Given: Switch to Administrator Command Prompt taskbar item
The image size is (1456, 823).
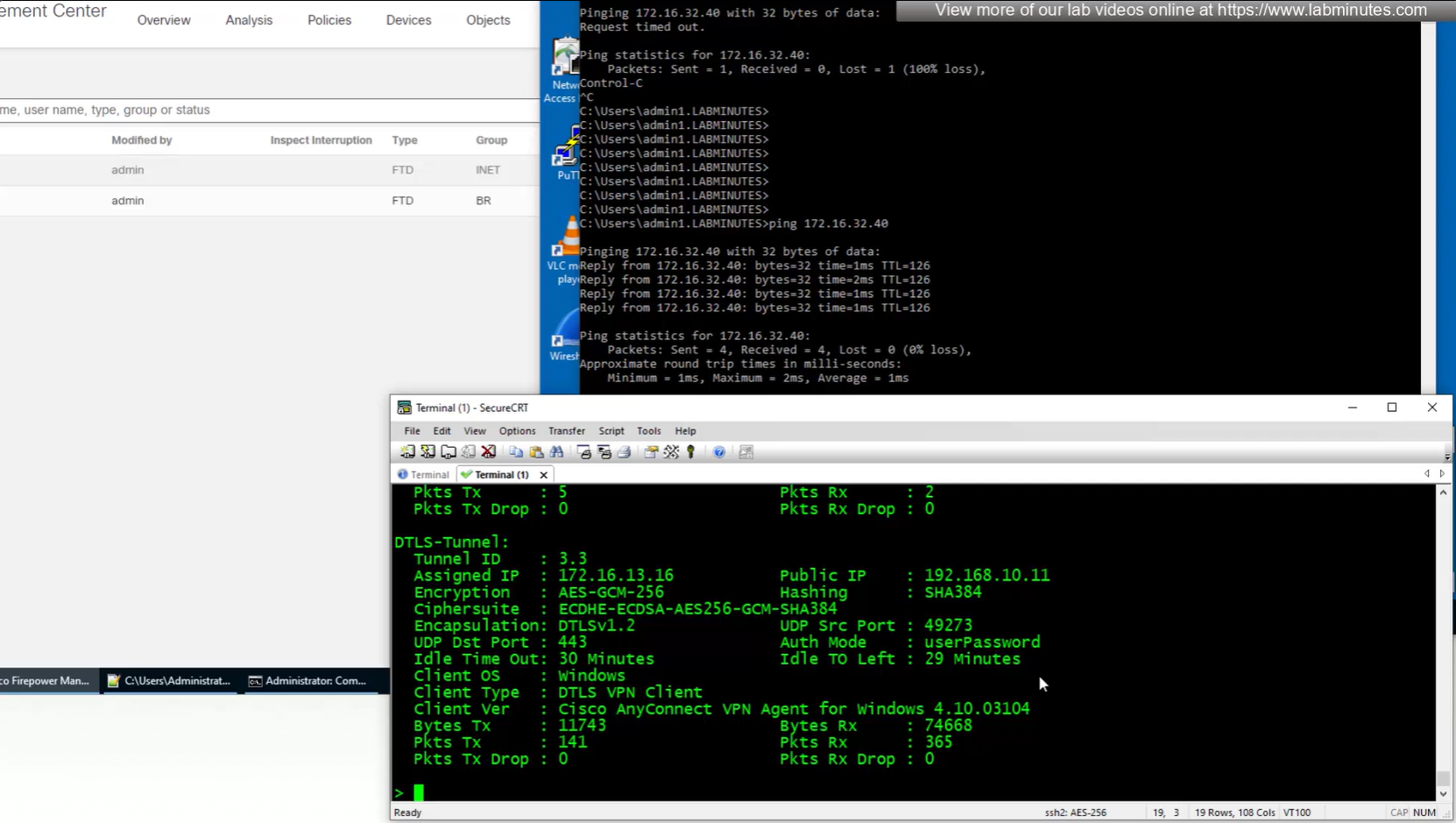Looking at the screenshot, I should click(x=307, y=681).
